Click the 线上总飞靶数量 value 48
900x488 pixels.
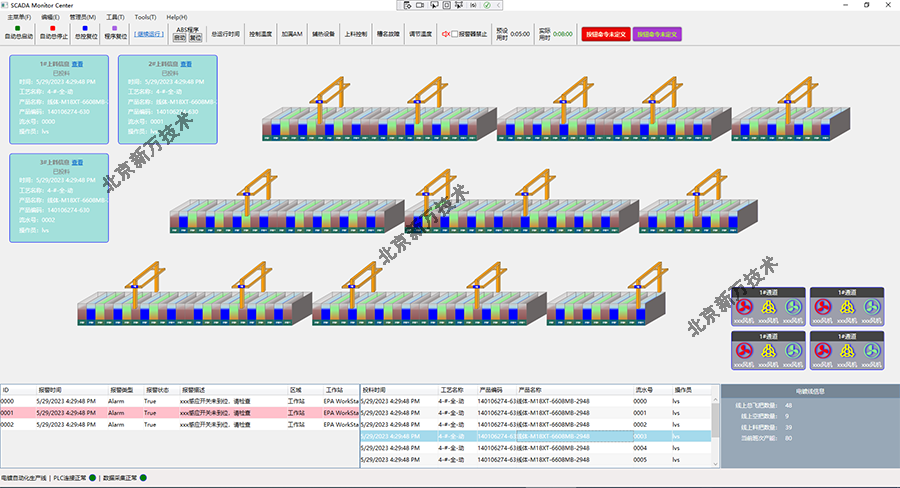[x=789, y=405]
